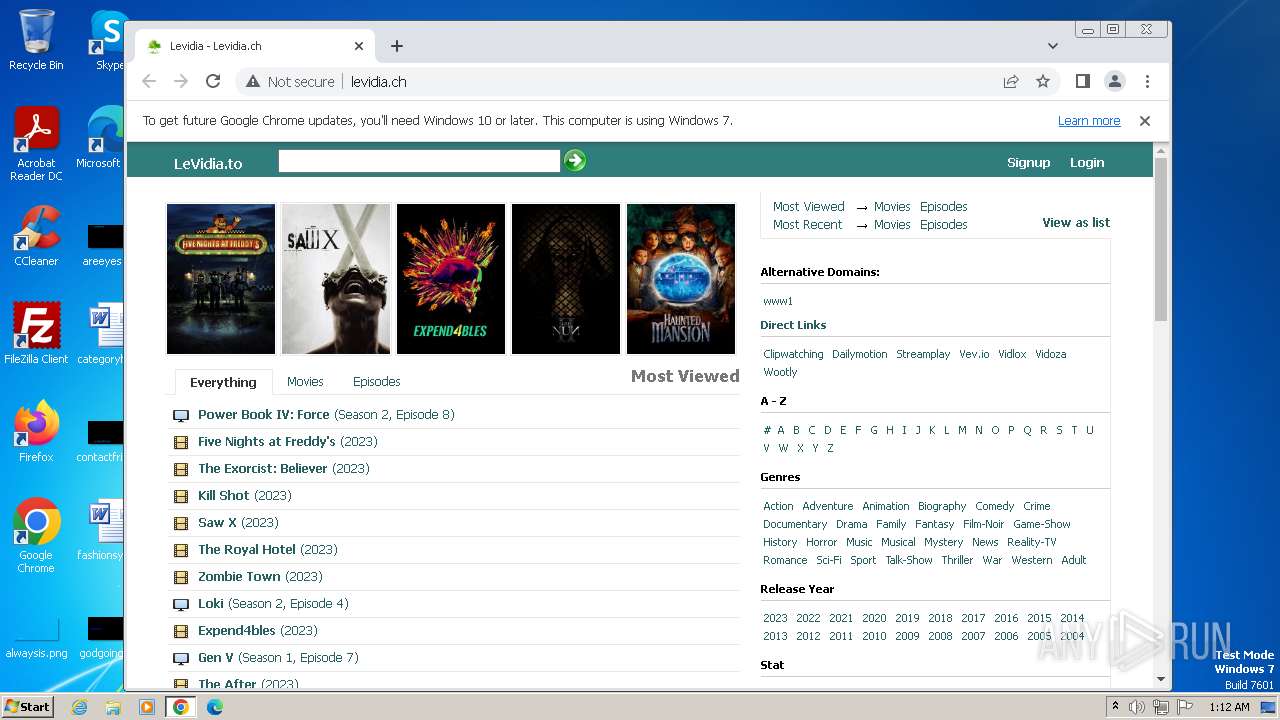Open Gen V Season 1 Episode 7
This screenshot has width=1280, height=720.
pos(278,658)
